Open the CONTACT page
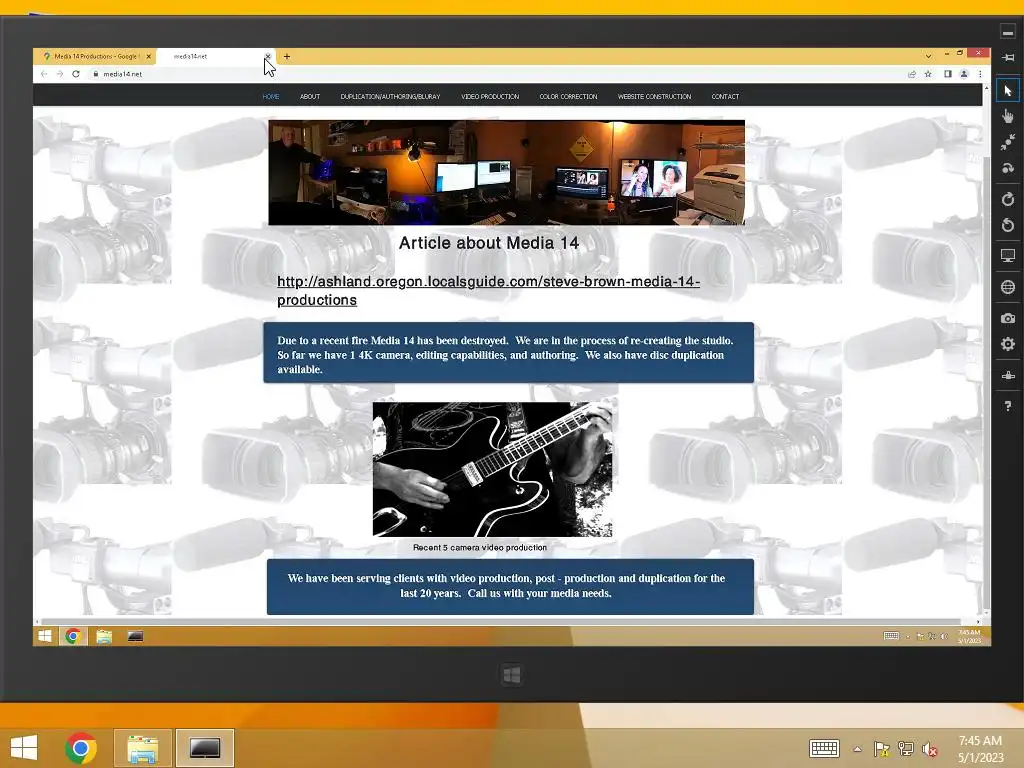Image resolution: width=1024 pixels, height=768 pixels. [725, 96]
